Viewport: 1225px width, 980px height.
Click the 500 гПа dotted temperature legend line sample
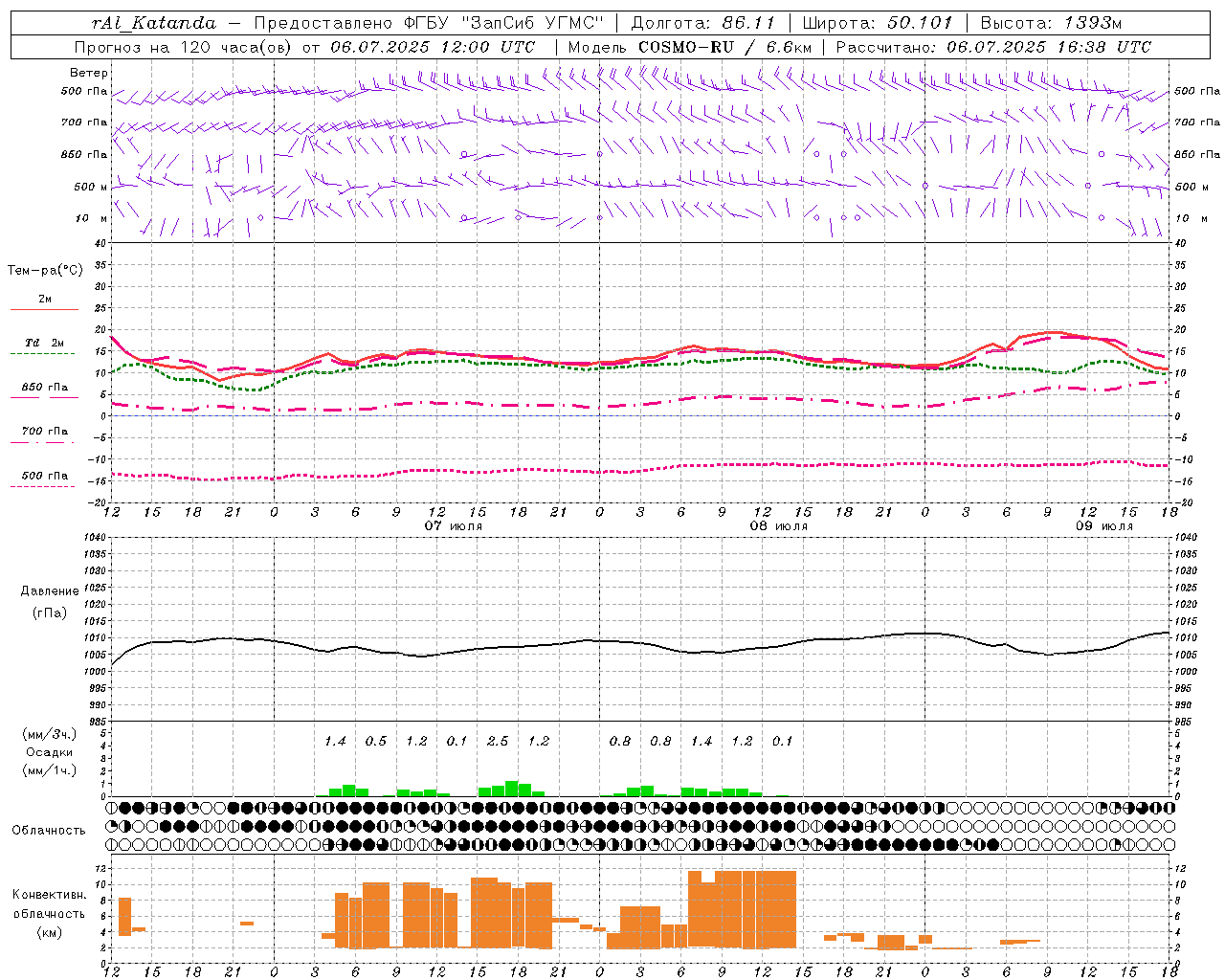point(42,486)
